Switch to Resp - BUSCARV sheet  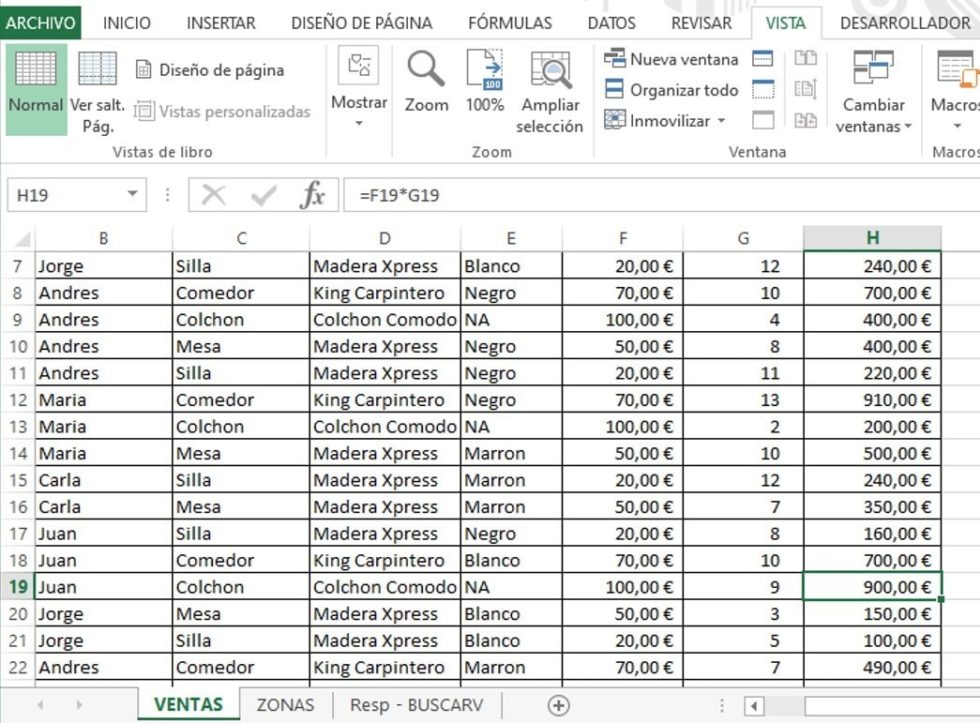point(417,705)
